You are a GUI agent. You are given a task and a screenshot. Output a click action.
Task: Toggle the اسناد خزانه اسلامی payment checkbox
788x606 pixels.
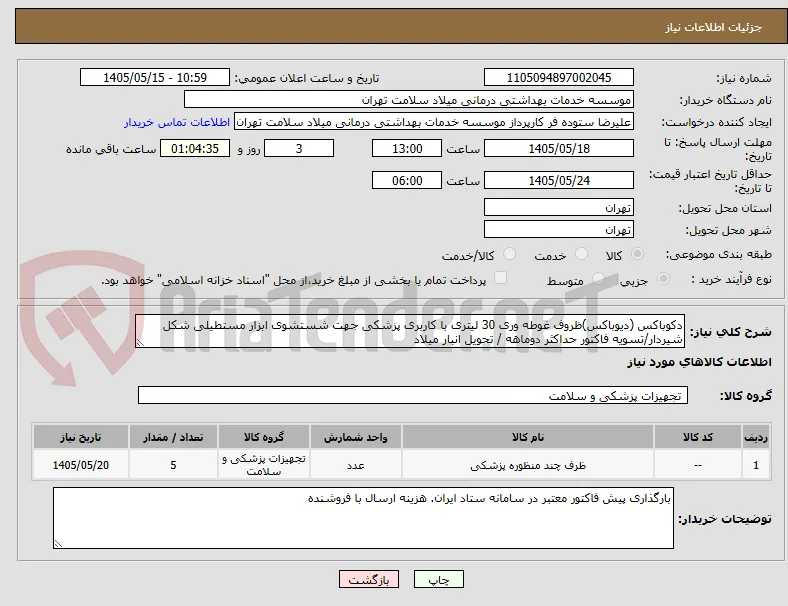tap(501, 278)
